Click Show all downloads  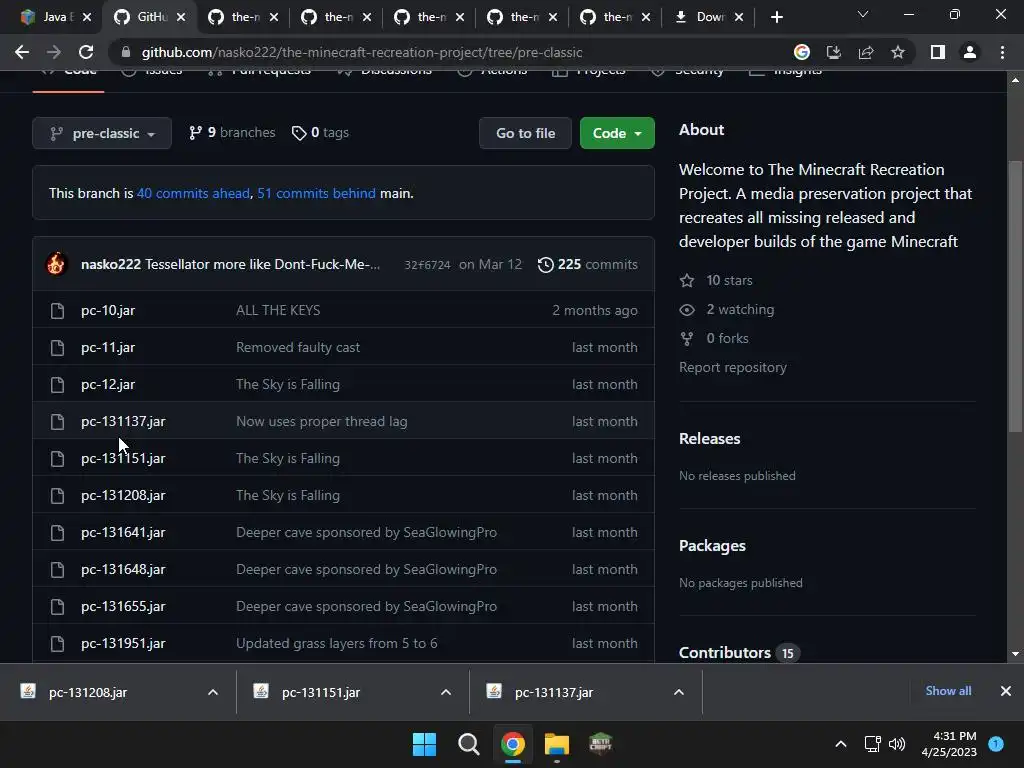point(948,691)
